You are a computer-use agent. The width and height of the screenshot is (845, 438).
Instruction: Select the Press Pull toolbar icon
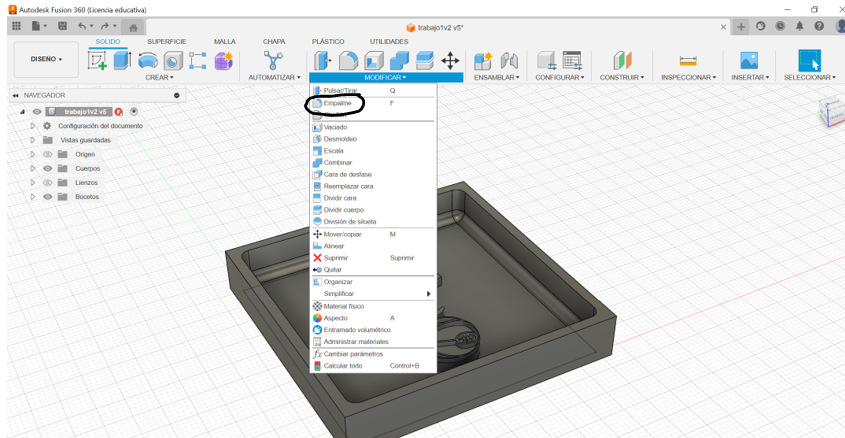point(322,60)
